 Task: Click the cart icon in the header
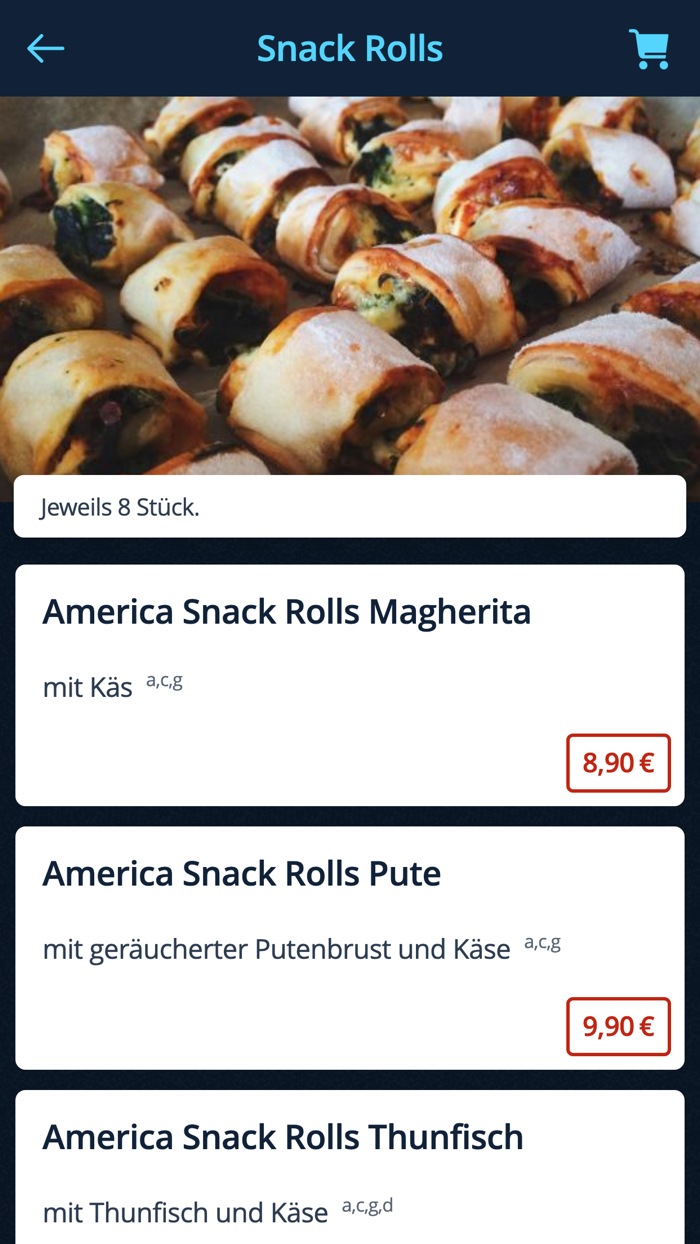(x=650, y=48)
